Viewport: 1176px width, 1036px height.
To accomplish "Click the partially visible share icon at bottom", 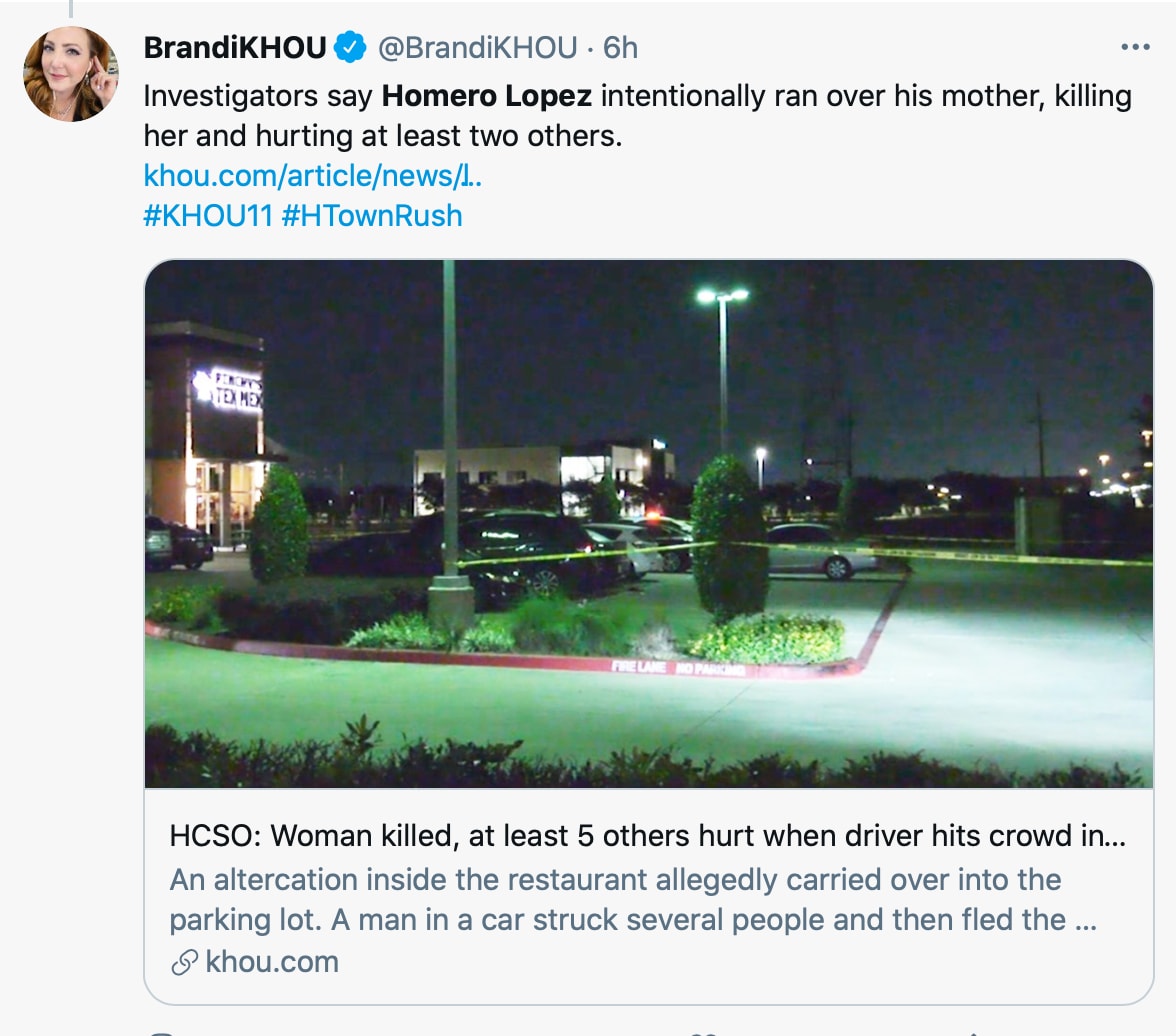I will coord(975,1032).
